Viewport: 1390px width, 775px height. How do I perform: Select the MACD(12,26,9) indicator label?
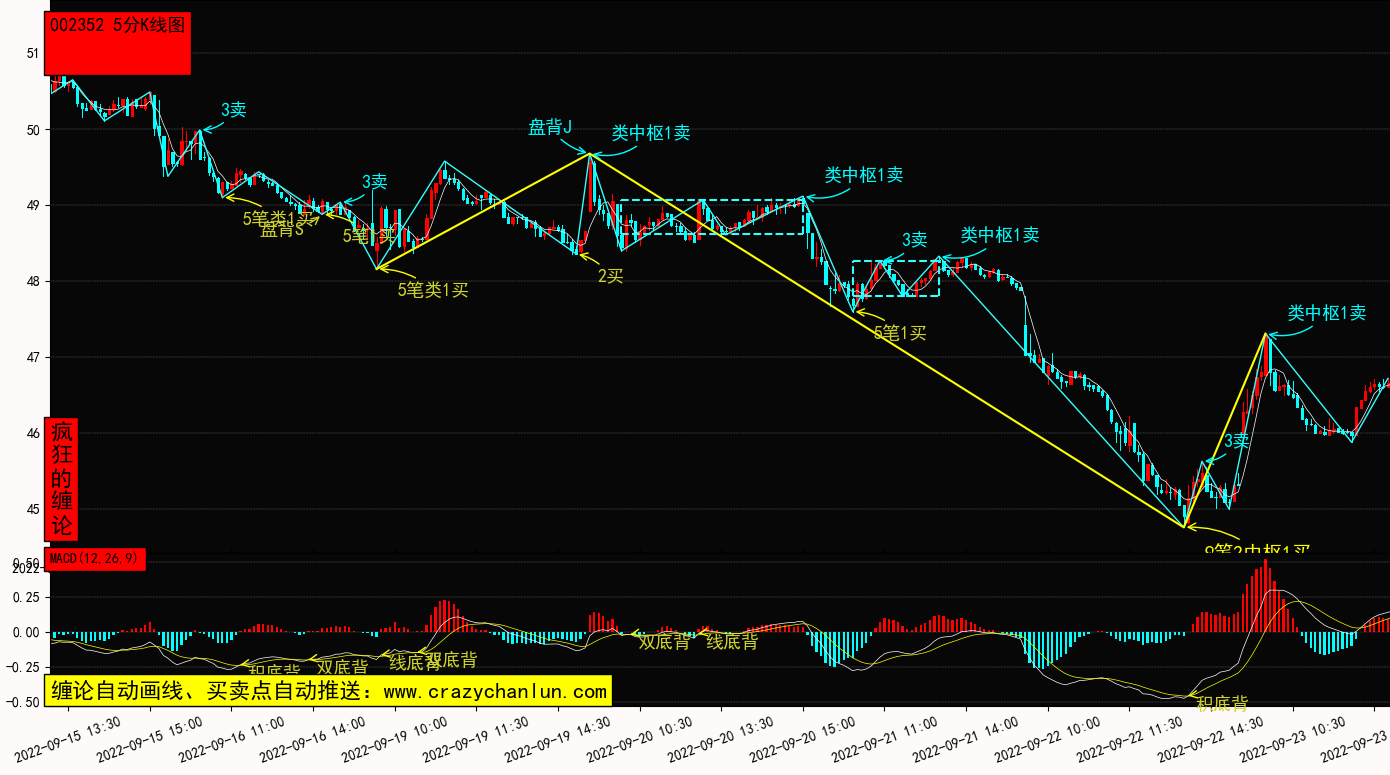click(96, 558)
